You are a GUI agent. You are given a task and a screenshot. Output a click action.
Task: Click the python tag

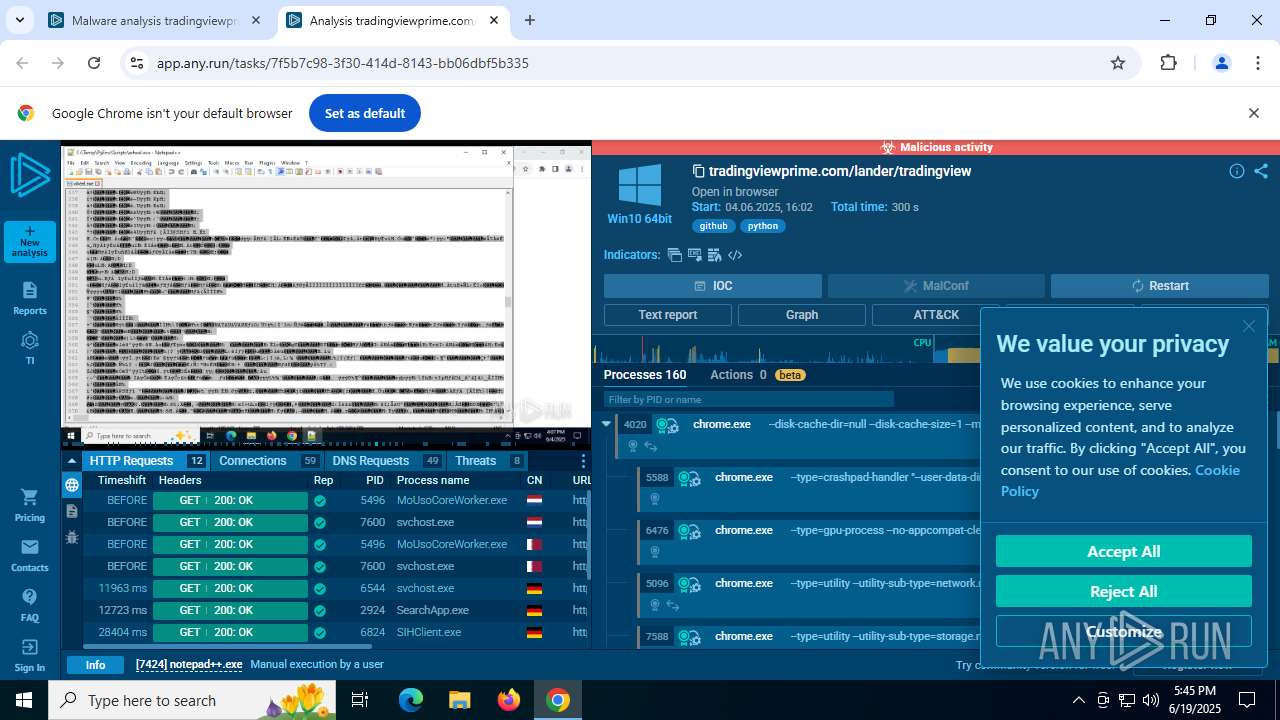[763, 226]
